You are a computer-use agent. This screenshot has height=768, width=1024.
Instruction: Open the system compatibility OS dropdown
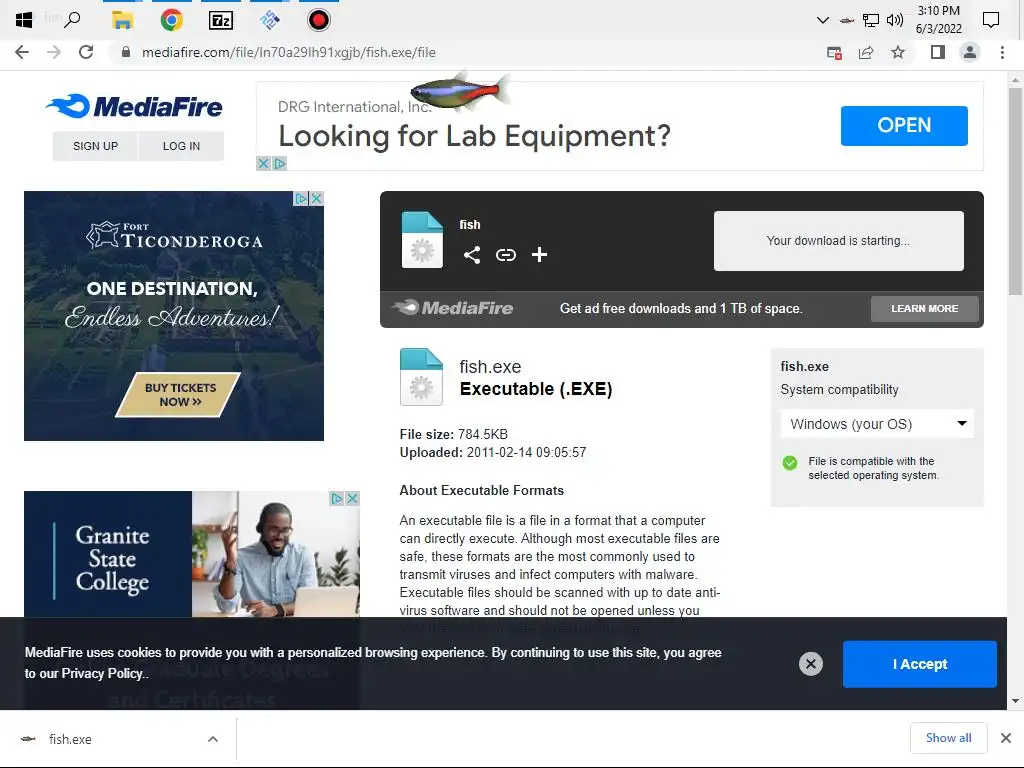click(x=877, y=424)
